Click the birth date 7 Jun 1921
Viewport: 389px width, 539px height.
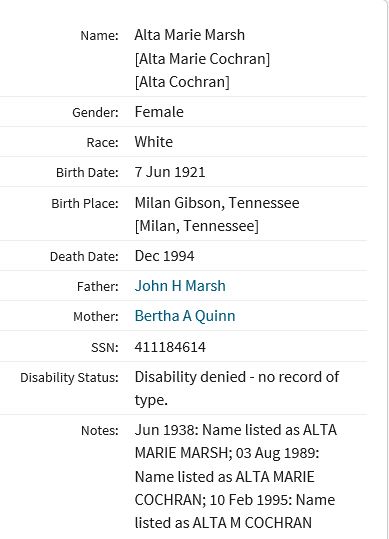[170, 172]
